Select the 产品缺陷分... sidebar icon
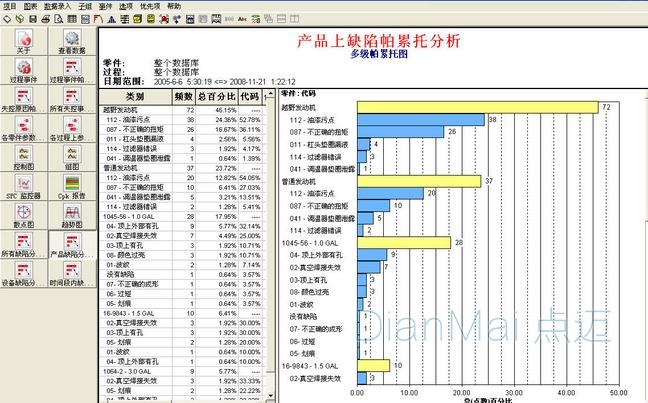648x403 pixels. pyautogui.click(x=72, y=245)
